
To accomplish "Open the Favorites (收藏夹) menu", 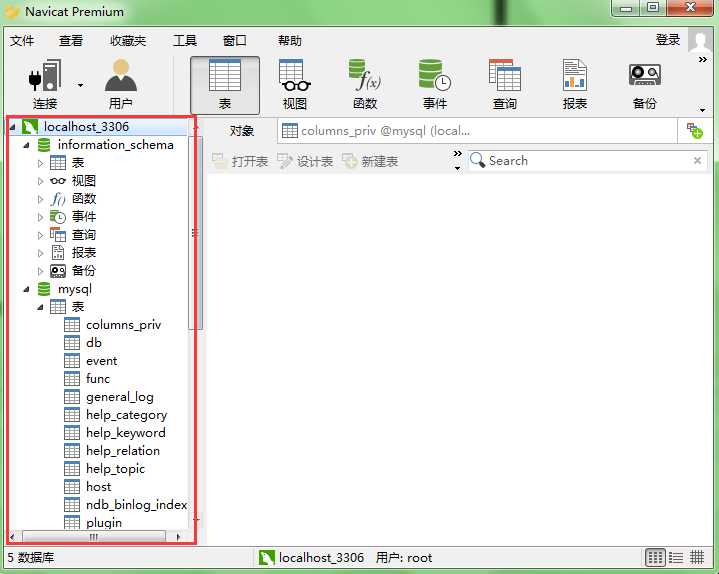I will 128,41.
